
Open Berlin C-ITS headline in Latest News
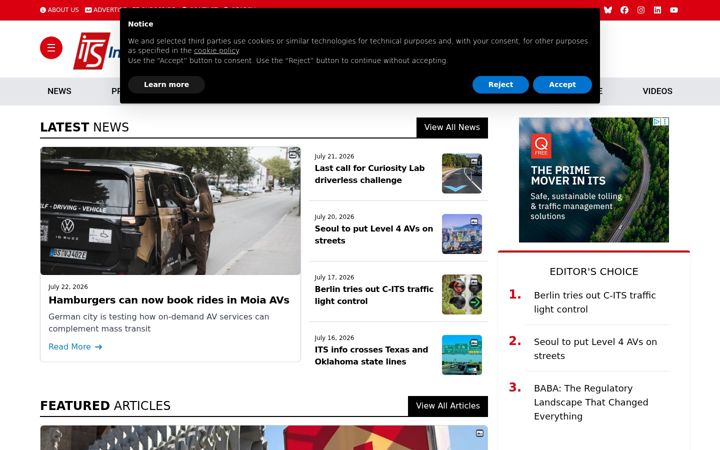click(x=374, y=295)
